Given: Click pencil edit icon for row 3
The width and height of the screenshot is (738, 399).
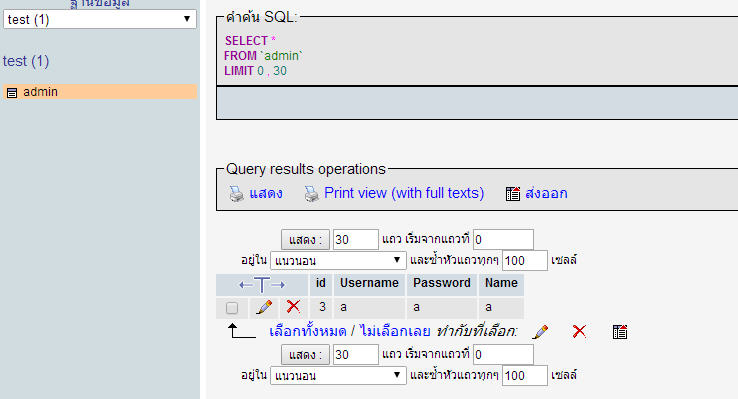Looking at the screenshot, I should pos(264,307).
